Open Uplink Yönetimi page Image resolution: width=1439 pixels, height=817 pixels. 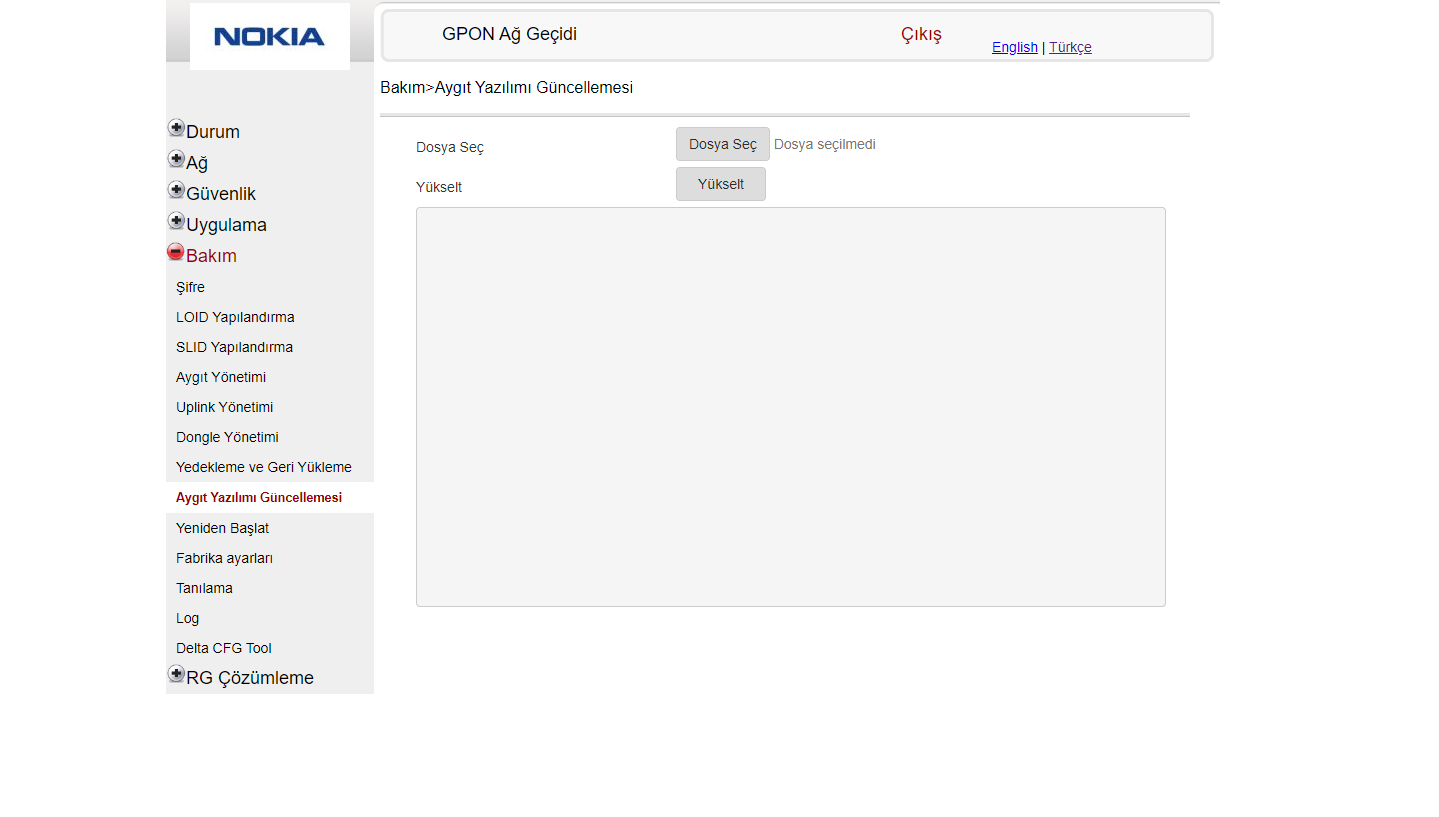[224, 407]
